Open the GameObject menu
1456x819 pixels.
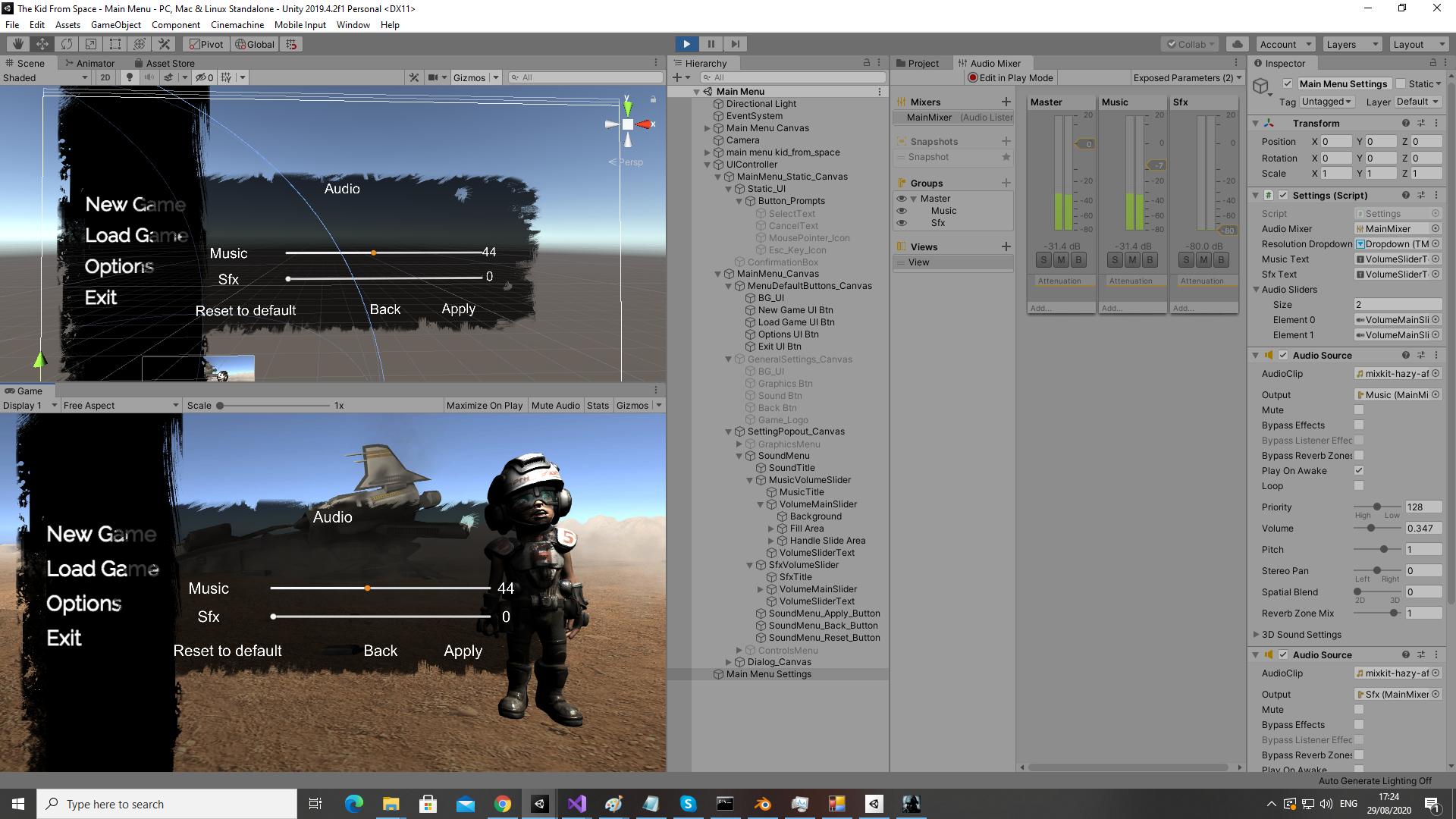click(x=115, y=25)
